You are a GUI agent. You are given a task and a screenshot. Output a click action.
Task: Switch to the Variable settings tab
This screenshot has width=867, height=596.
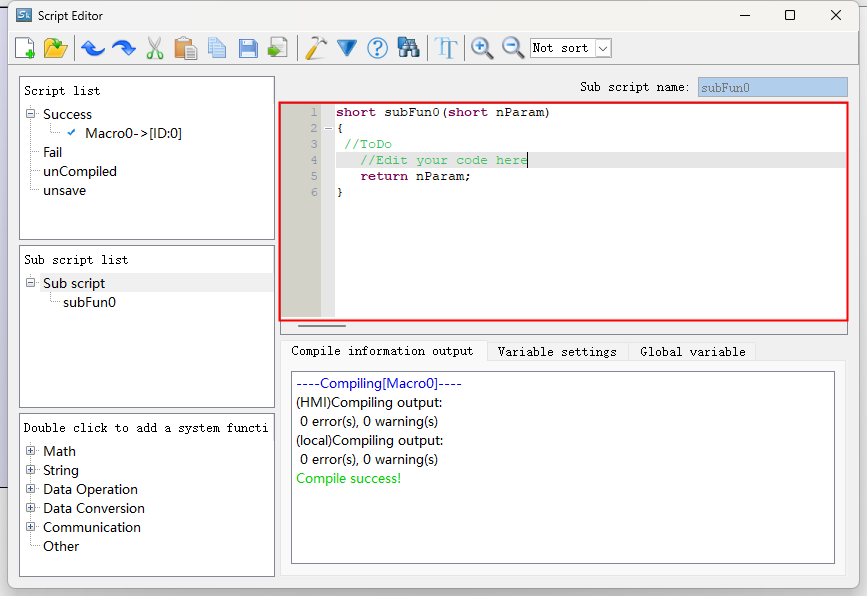tap(556, 351)
